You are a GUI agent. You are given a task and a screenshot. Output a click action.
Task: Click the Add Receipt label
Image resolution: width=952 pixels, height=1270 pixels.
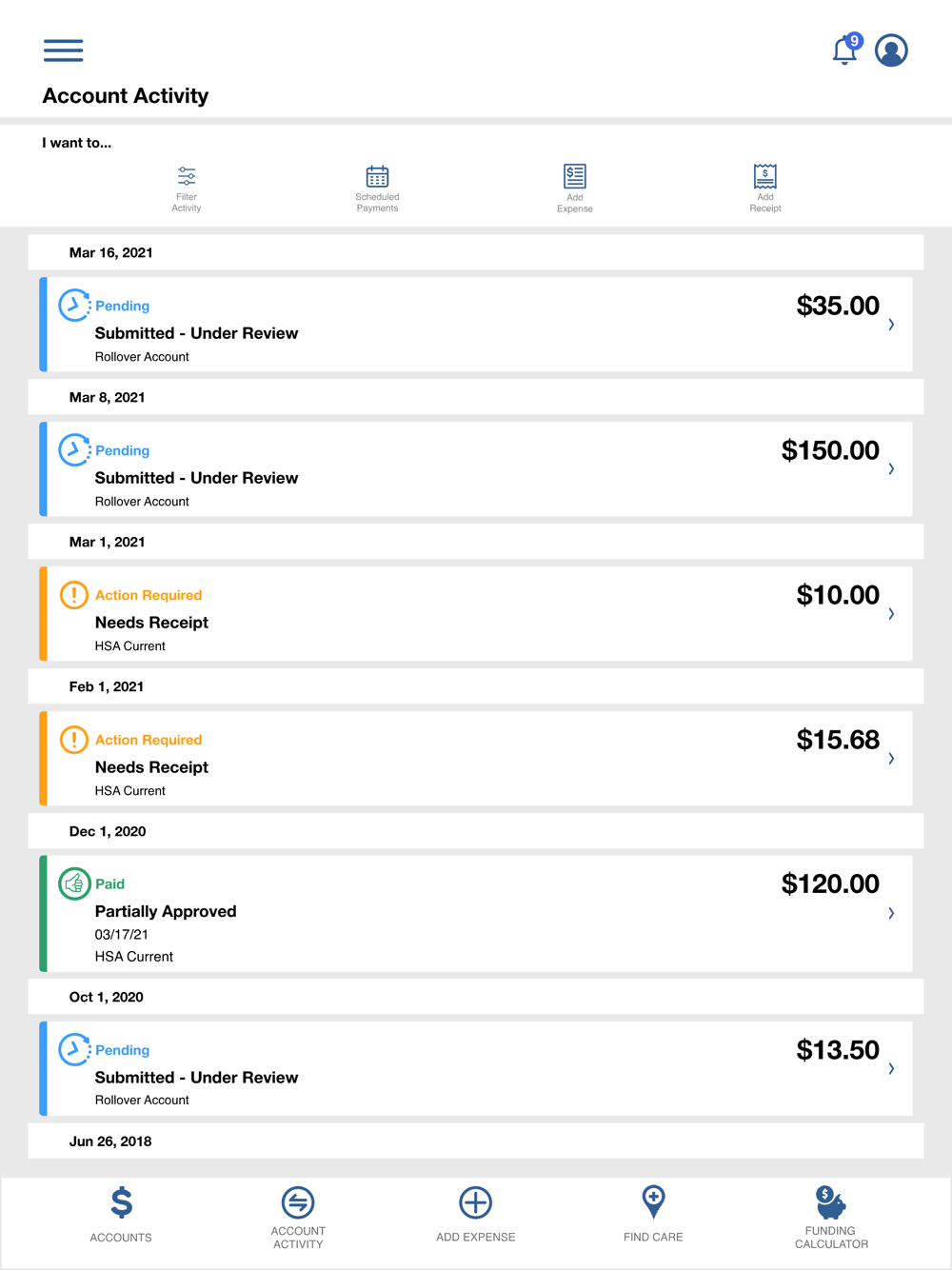765,203
